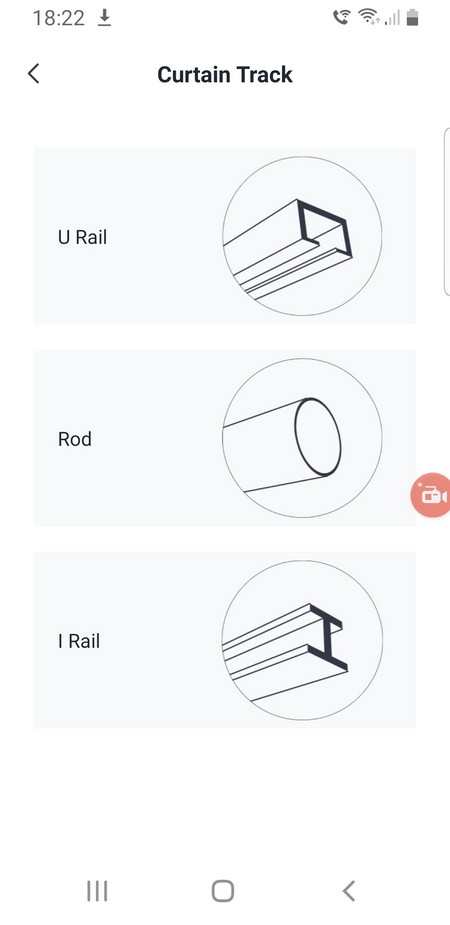
Task: Tap the Android navigation back button
Action: [349, 891]
